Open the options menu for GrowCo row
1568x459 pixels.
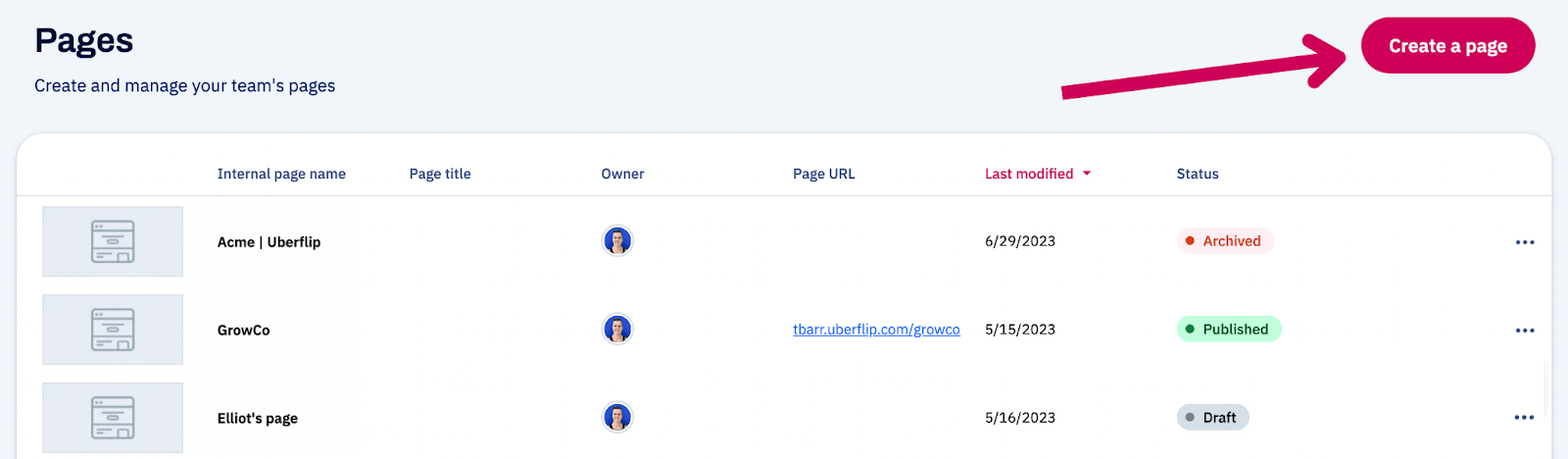1525,331
